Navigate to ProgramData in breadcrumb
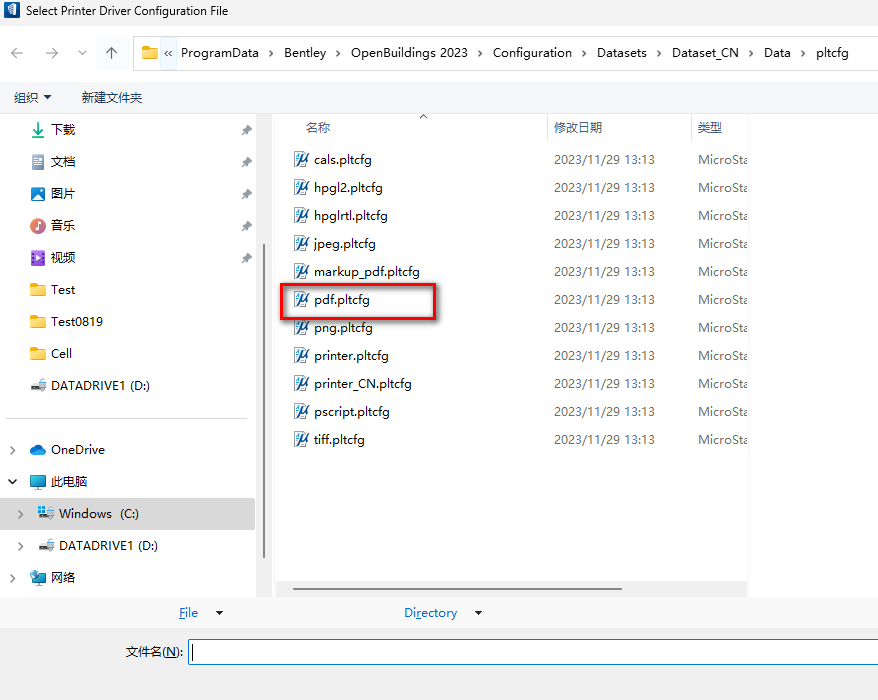Viewport: 878px width, 700px height. coord(220,53)
